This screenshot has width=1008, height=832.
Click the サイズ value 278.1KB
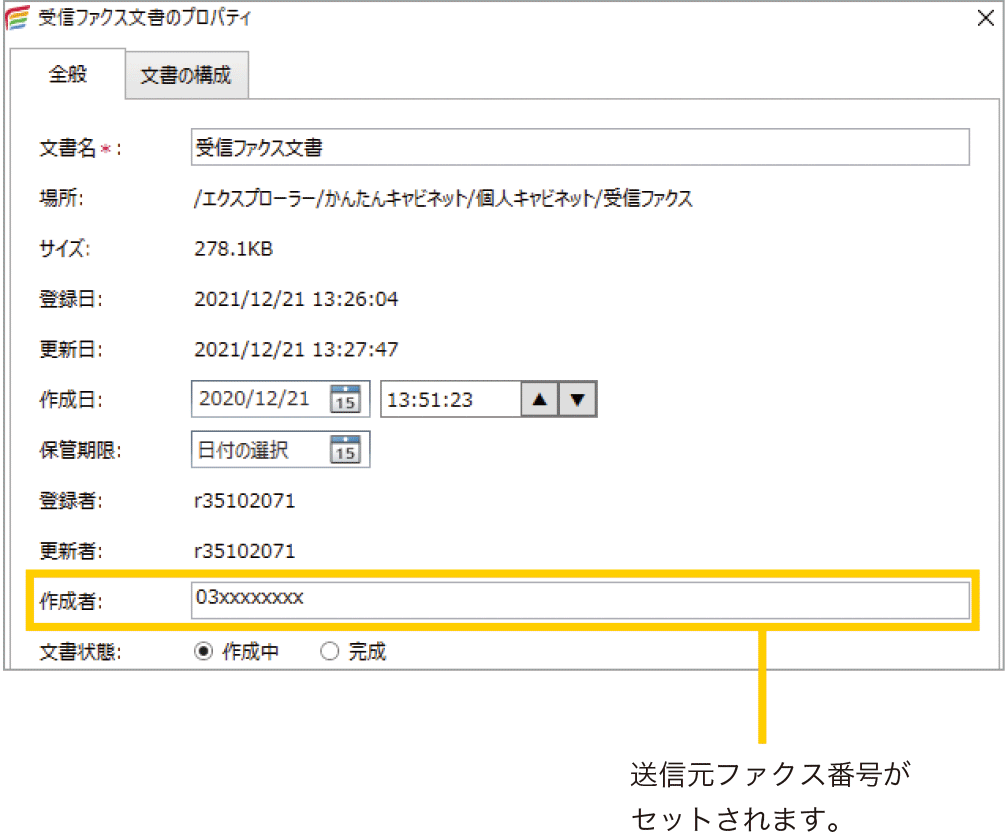pos(233,249)
